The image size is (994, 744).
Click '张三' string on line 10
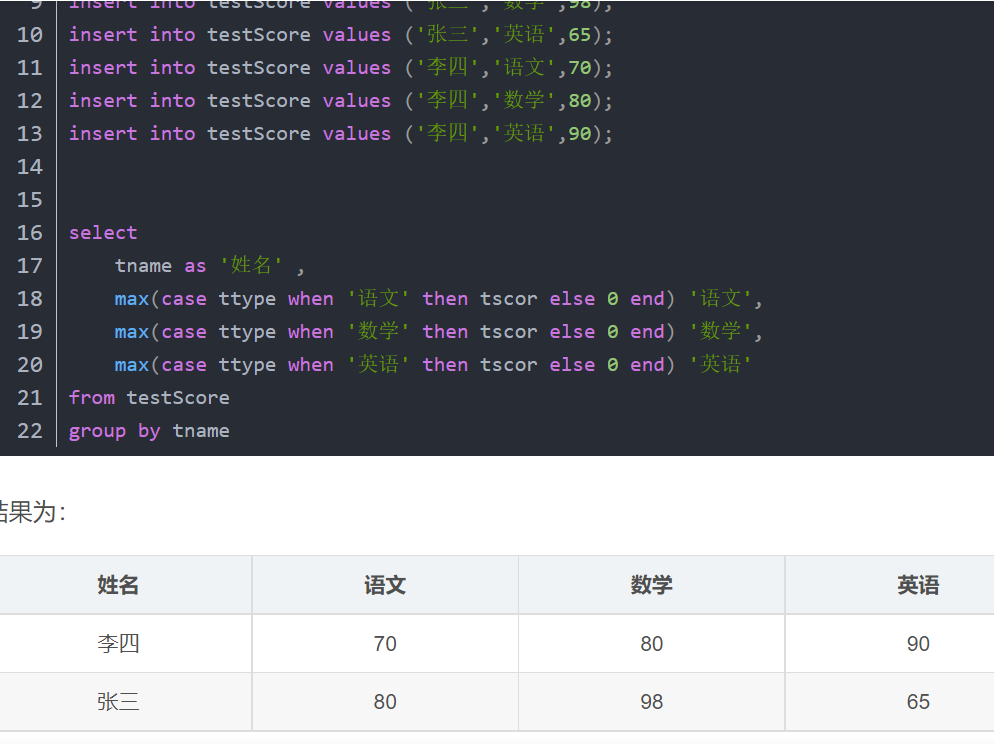[x=448, y=34]
